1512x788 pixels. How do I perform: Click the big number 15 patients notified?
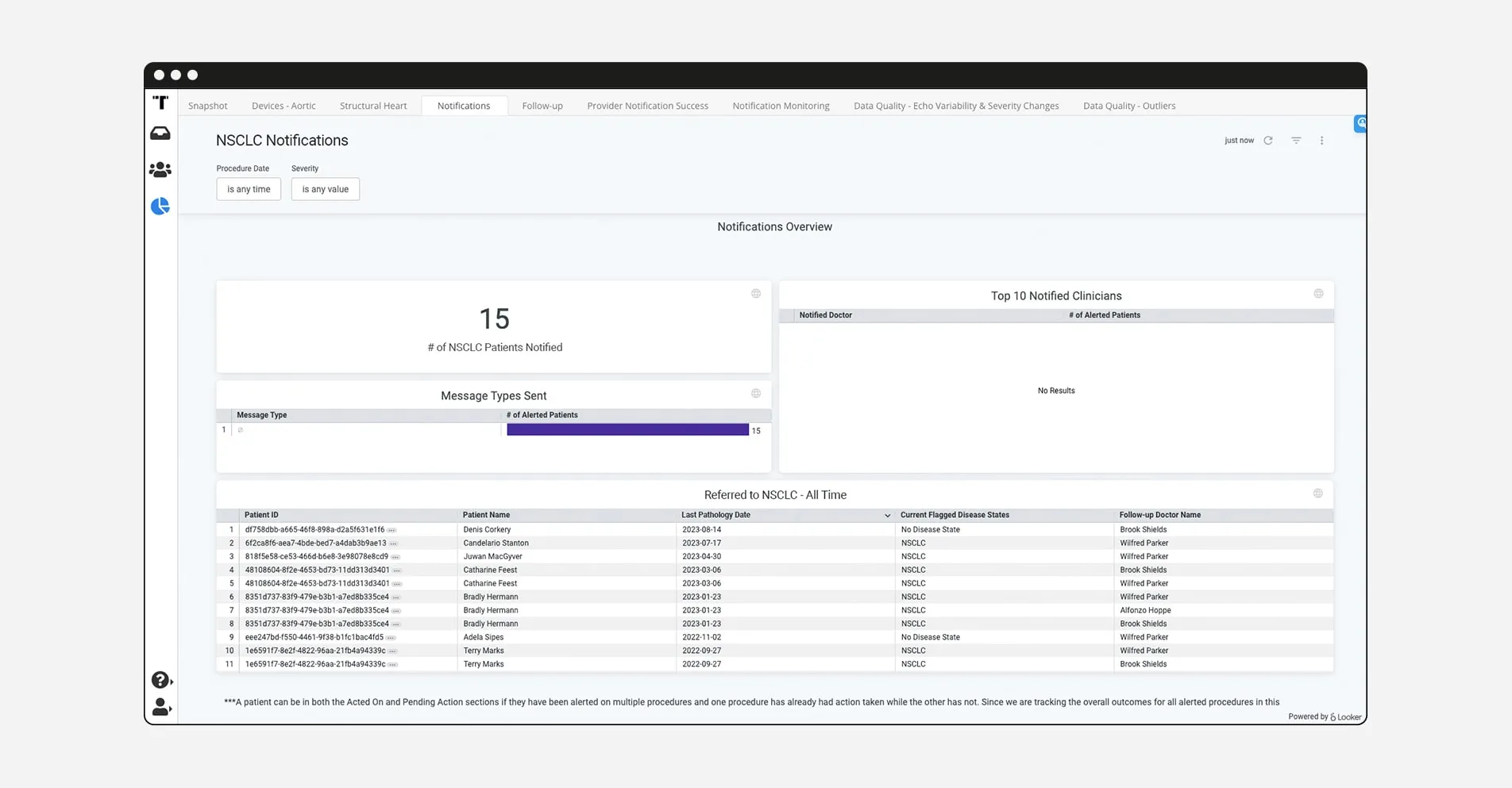pos(494,319)
